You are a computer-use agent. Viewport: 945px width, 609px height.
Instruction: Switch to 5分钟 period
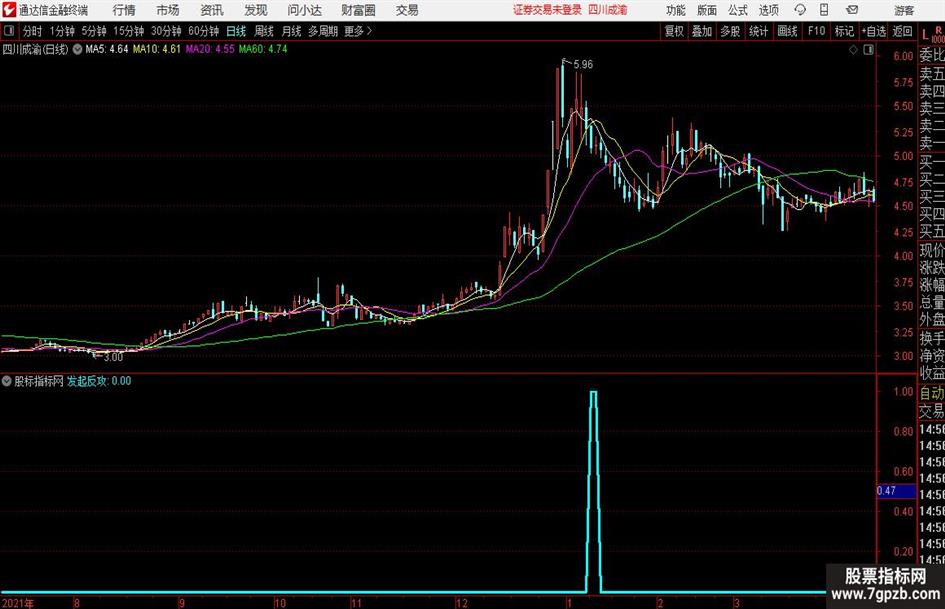[x=94, y=31]
